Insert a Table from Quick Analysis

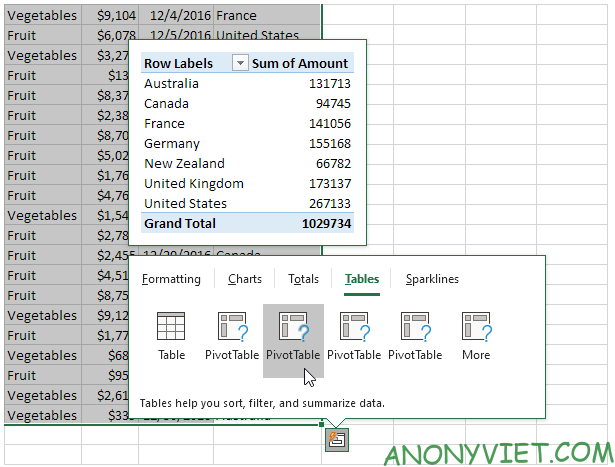[171, 336]
